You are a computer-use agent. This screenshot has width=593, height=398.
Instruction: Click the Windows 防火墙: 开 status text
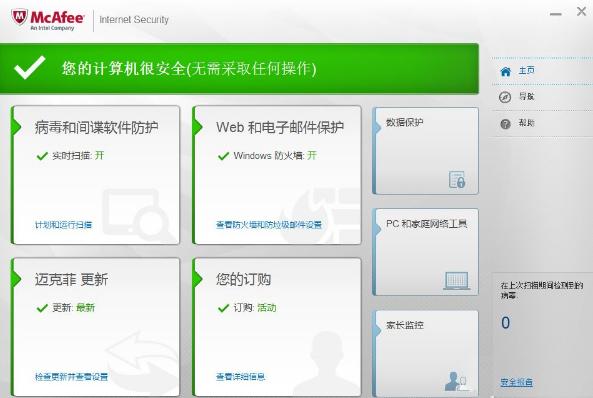(x=275, y=155)
